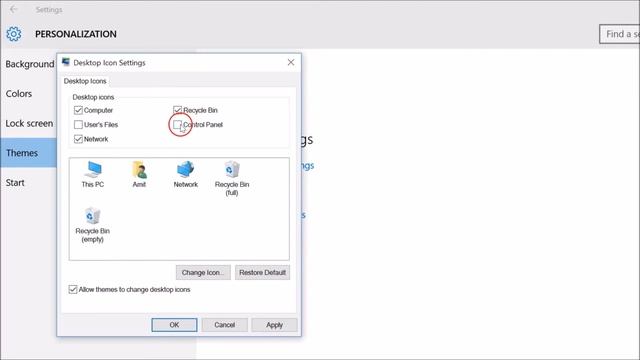Uncheck the Computer checkbox
Viewport: 640px width, 360px height.
78,110
